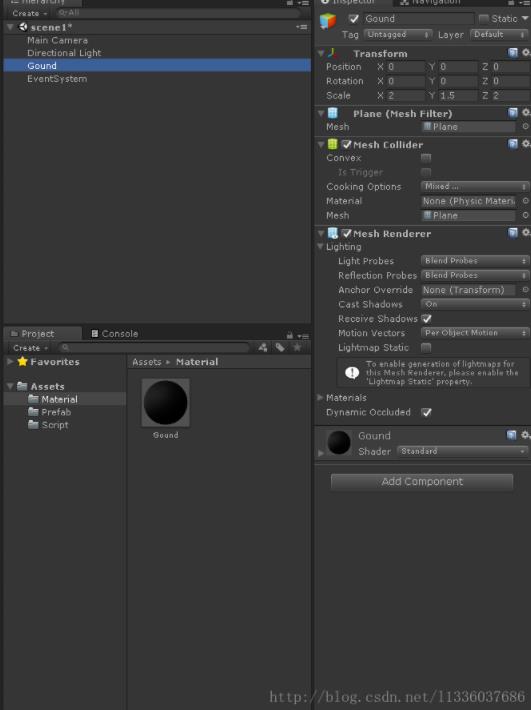Open the Layer Default dropdown
531x710 pixels.
click(x=499, y=34)
